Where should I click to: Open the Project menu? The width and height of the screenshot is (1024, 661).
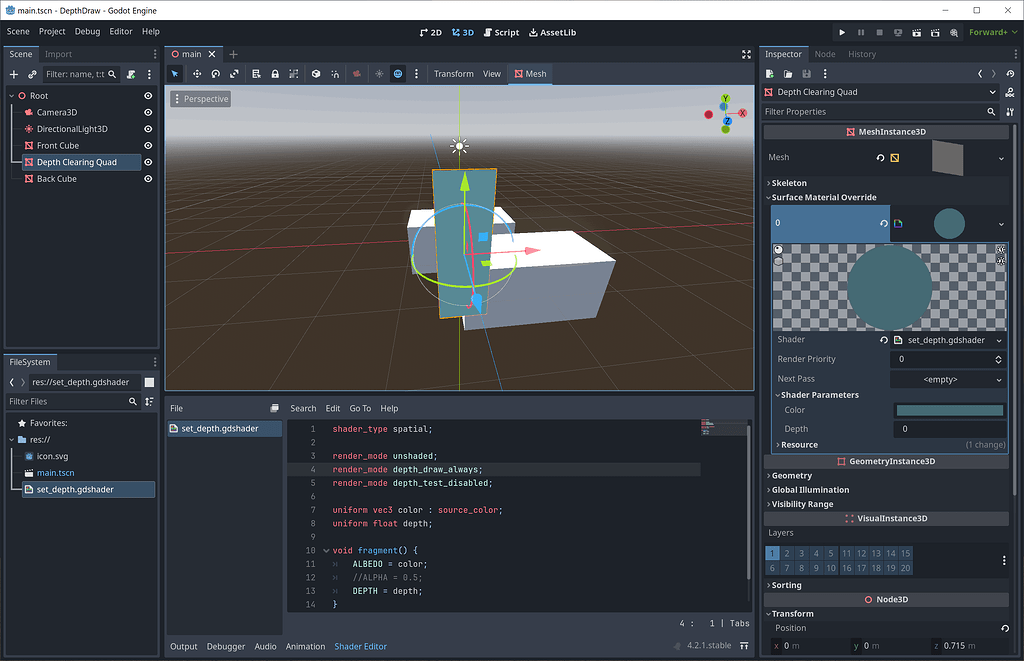pyautogui.click(x=51, y=32)
